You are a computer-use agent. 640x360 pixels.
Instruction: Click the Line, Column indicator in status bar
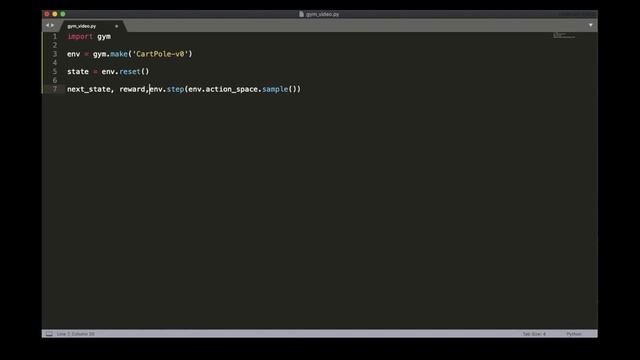coord(76,334)
